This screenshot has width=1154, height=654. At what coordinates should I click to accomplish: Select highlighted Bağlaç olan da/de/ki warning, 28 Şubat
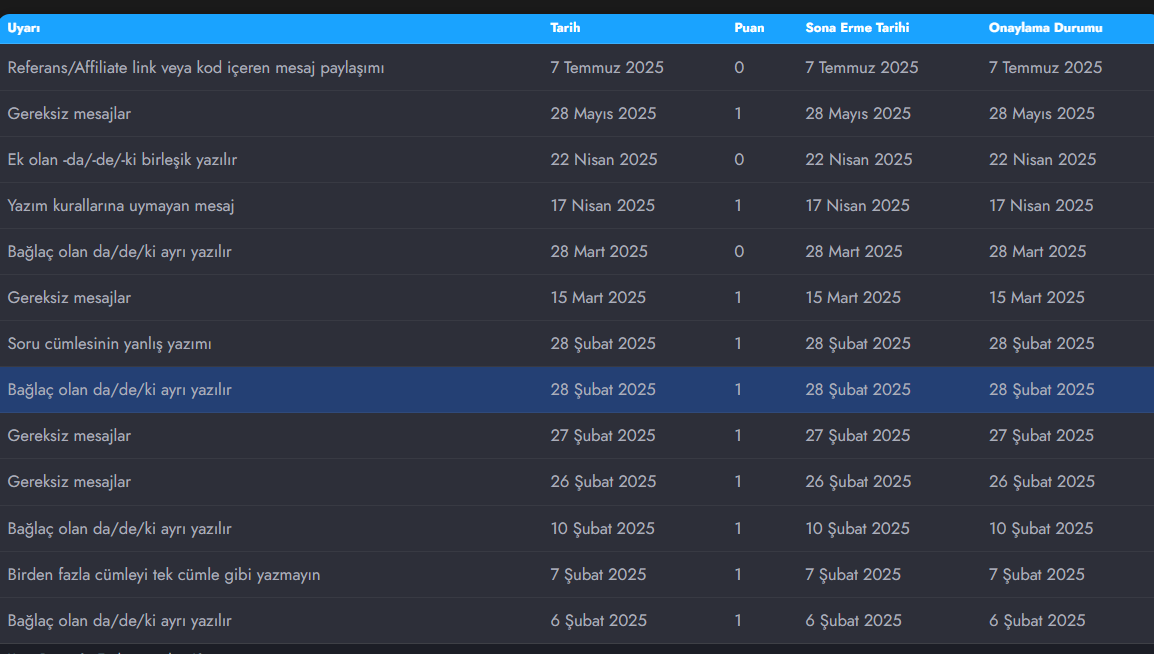(x=119, y=390)
